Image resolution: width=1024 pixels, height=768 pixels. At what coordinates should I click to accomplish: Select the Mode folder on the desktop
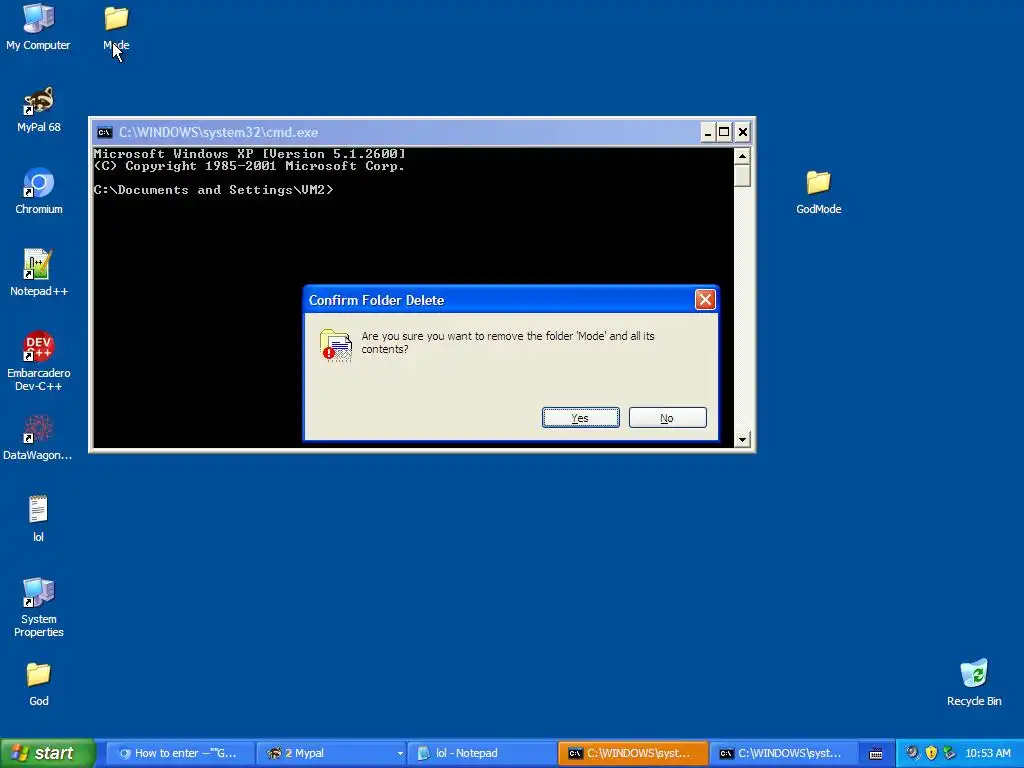[x=116, y=27]
